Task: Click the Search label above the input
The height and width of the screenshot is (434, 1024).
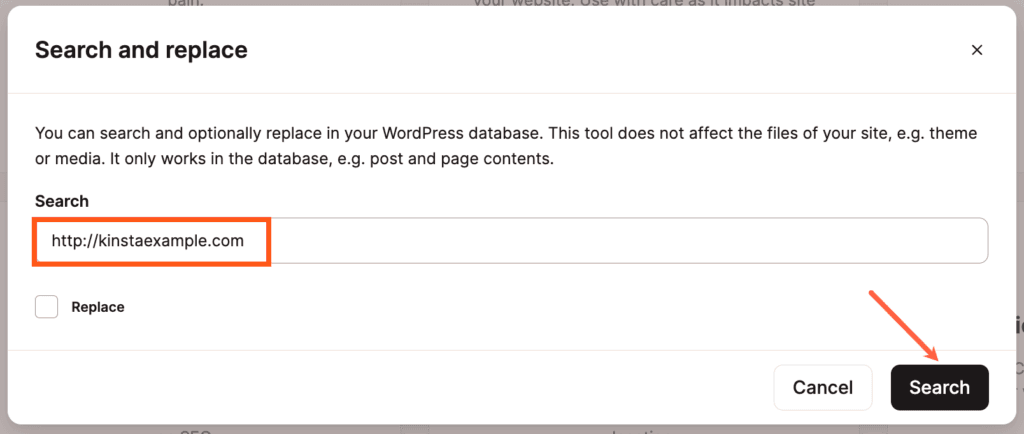Action: click(62, 201)
